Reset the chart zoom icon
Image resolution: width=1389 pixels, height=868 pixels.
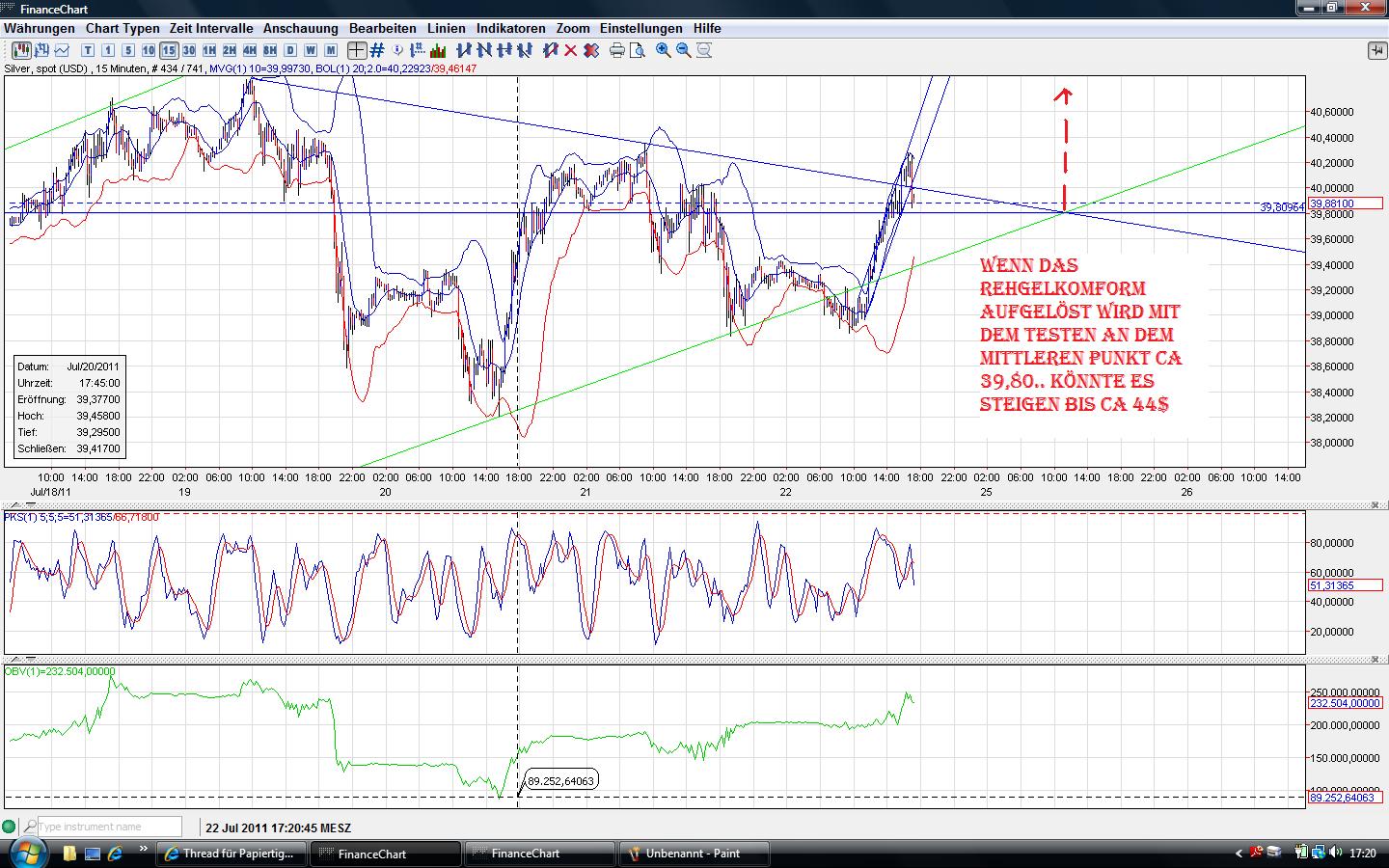704,50
